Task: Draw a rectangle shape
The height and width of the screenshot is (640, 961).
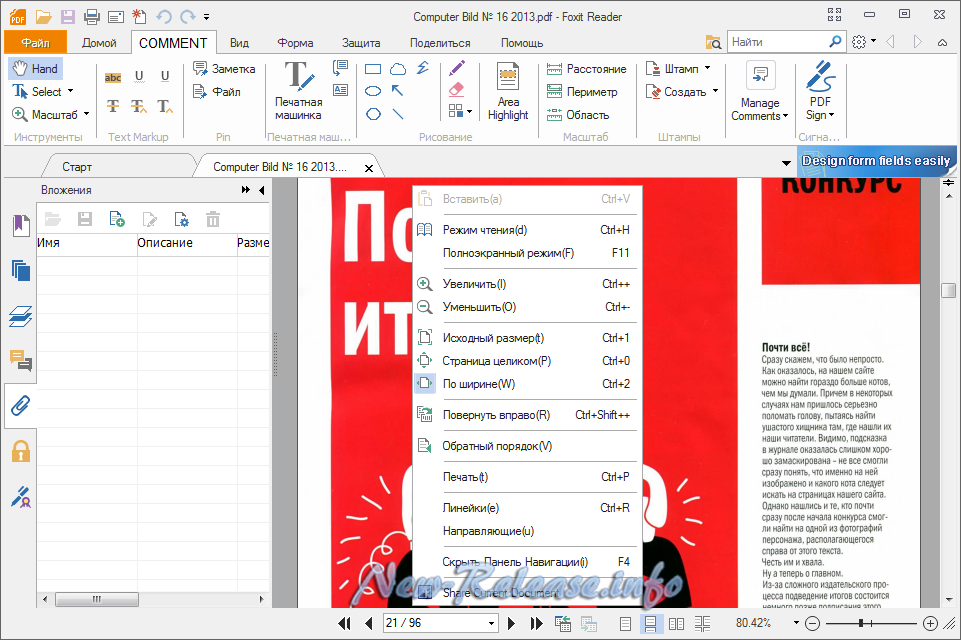Action: (373, 69)
